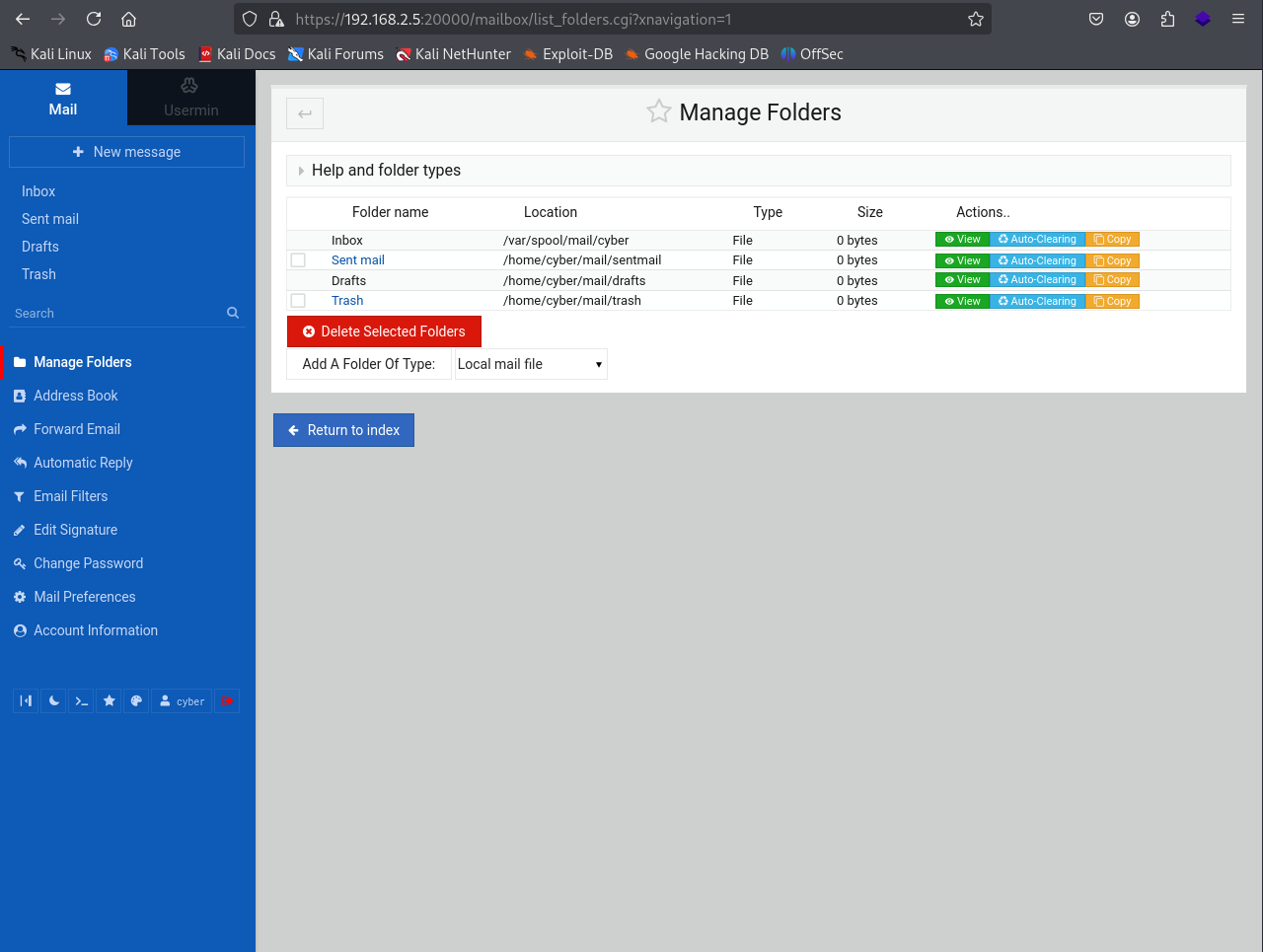Click View button for Trash row

(962, 302)
